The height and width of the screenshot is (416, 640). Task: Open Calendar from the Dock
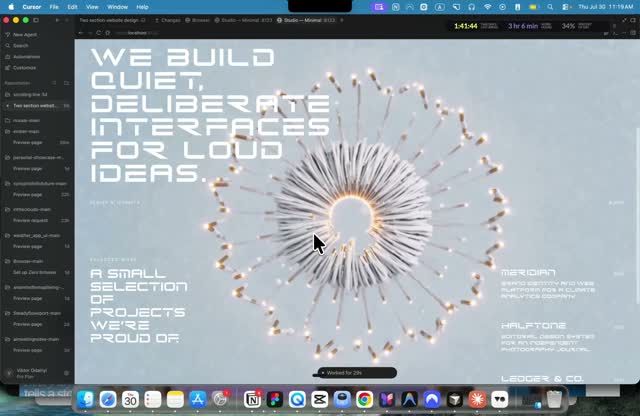(130, 399)
